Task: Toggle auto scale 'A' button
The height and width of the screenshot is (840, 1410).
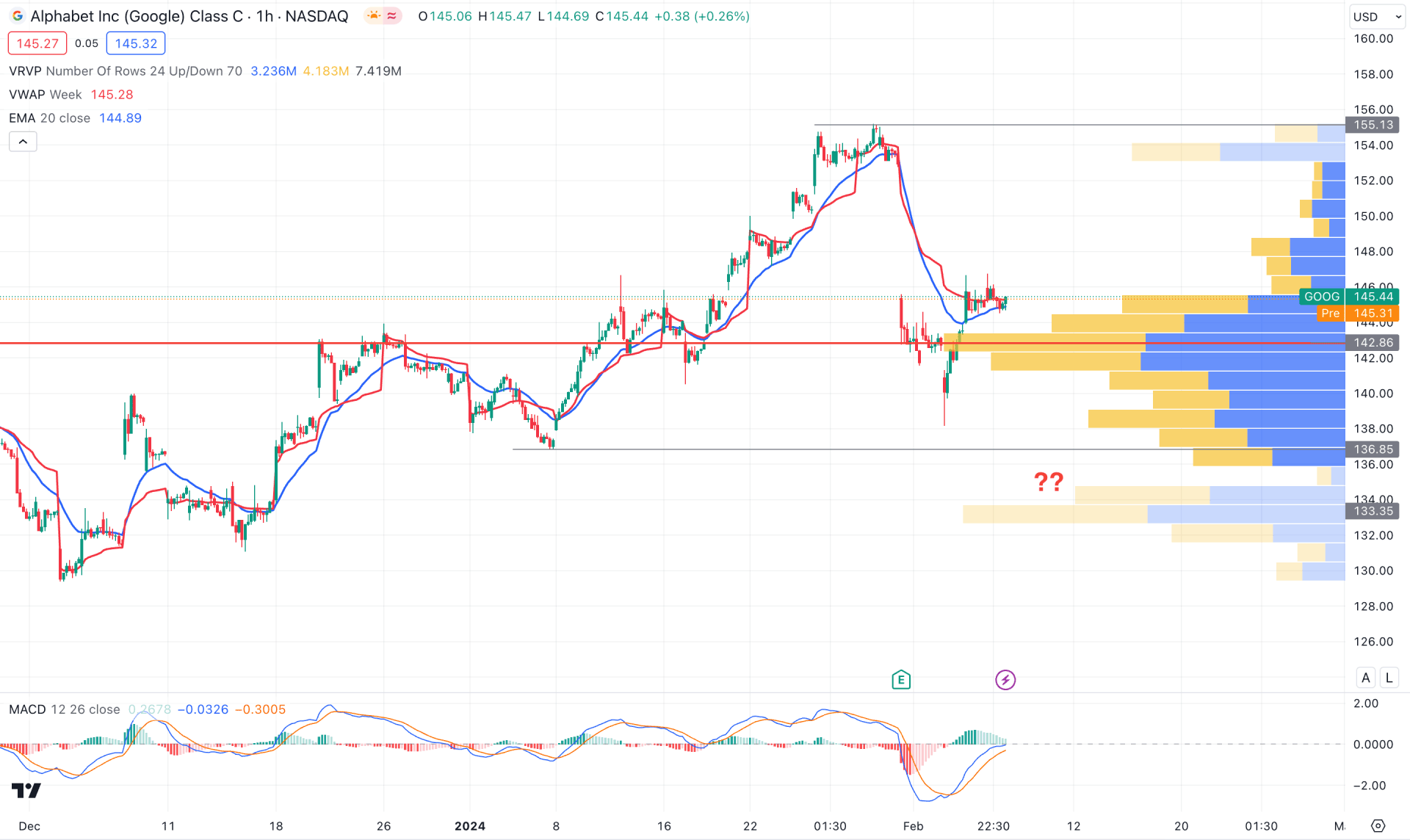Action: (x=1366, y=678)
